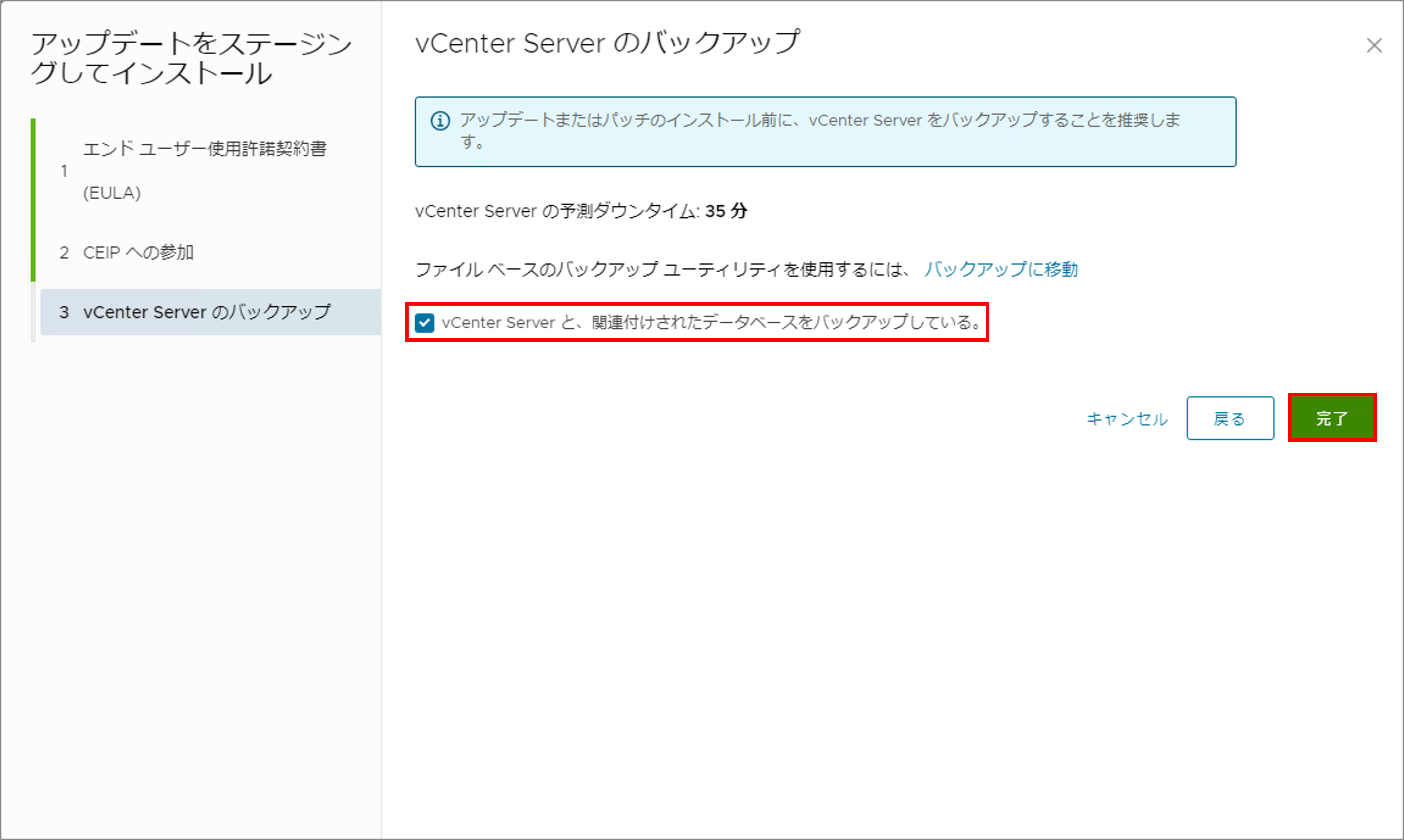1404x840 pixels.
Task: Click the vCenter Server のバックアップ page heading
Action: click(x=607, y=43)
